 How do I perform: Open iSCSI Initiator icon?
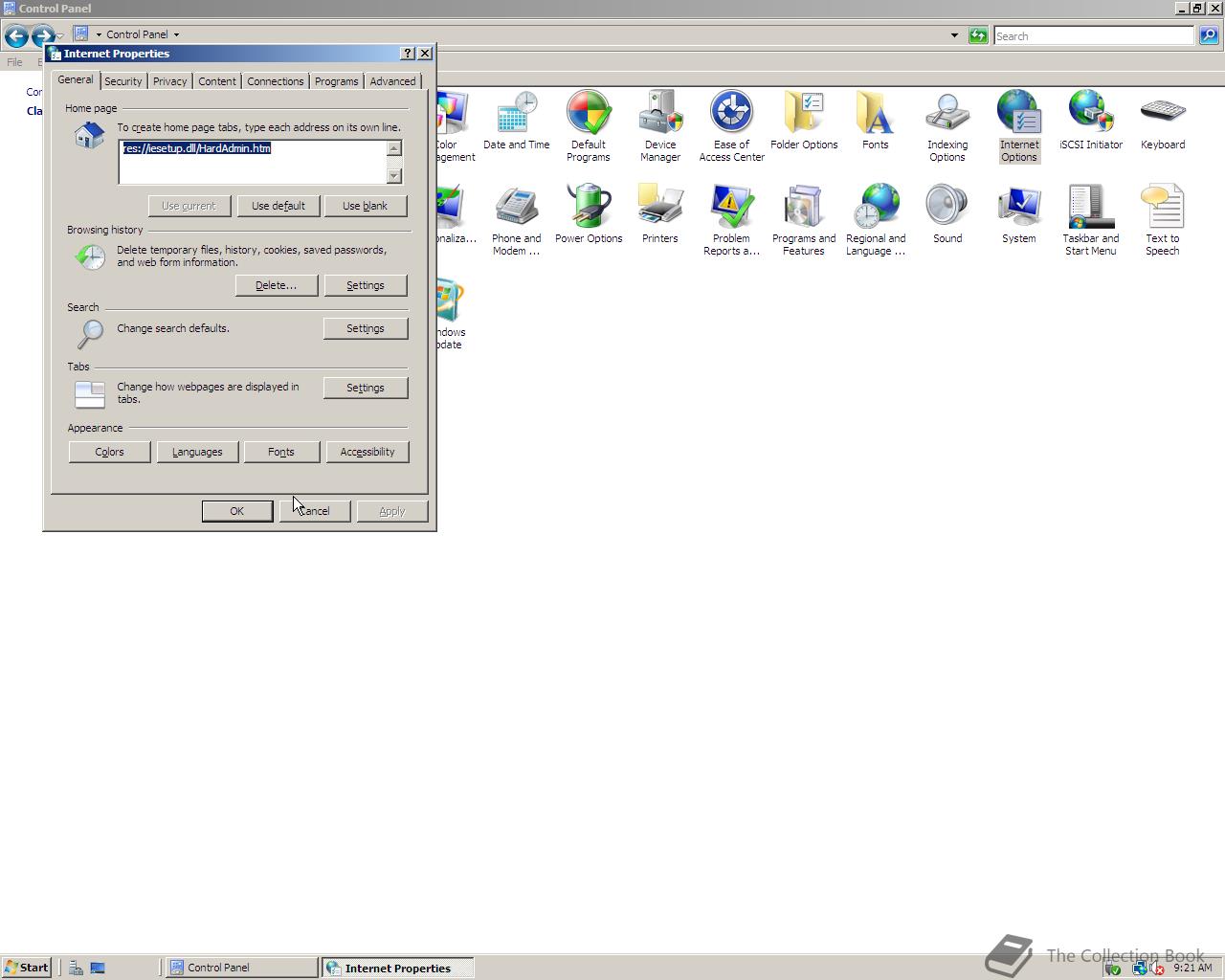[1091, 121]
